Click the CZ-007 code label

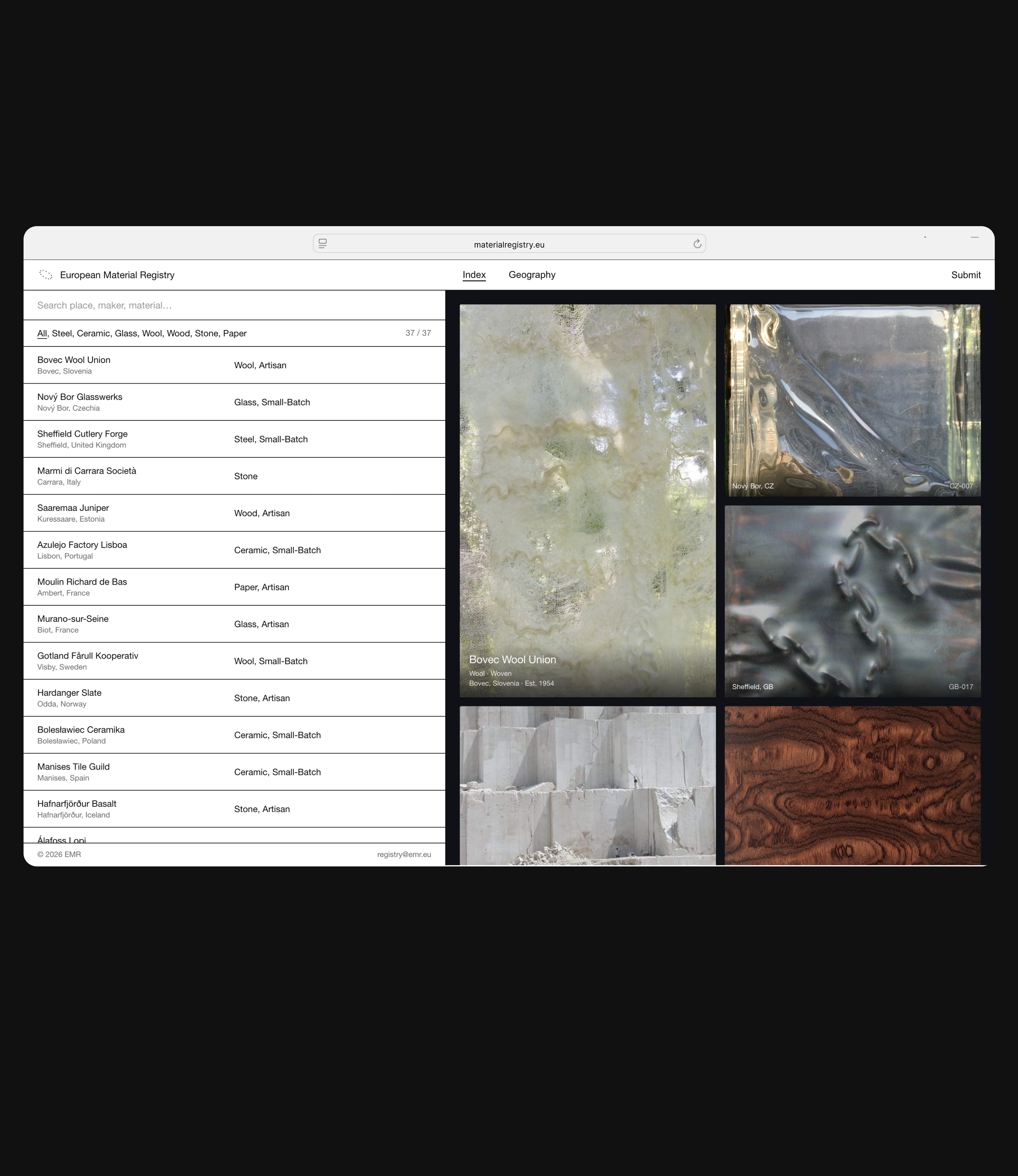coord(961,486)
